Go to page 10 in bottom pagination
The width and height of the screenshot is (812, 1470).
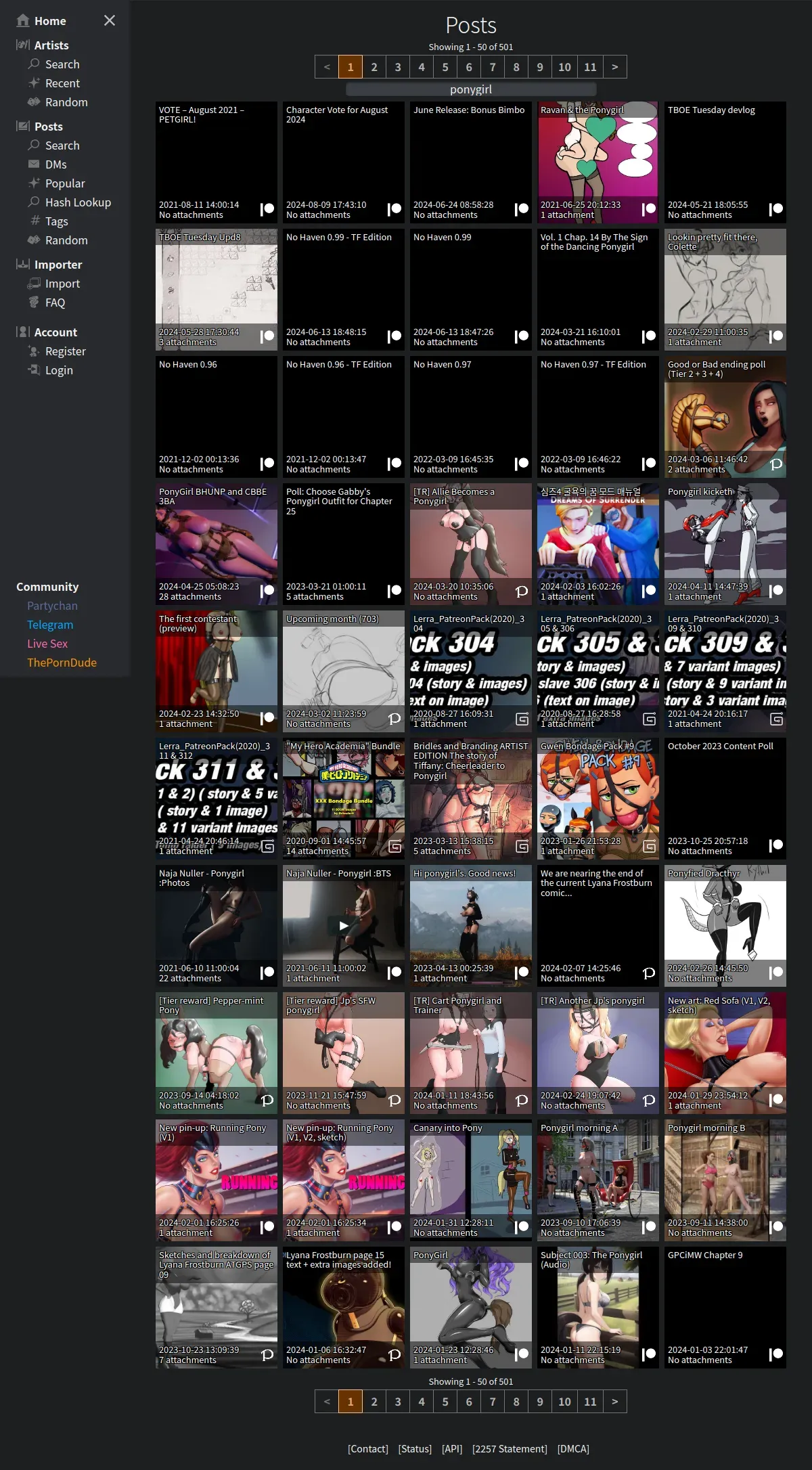tap(564, 1402)
